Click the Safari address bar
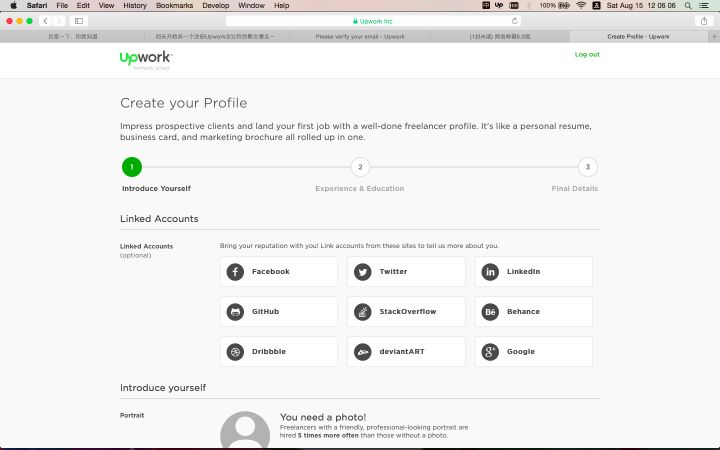Image resolution: width=720 pixels, height=450 pixels. pyautogui.click(x=373, y=21)
